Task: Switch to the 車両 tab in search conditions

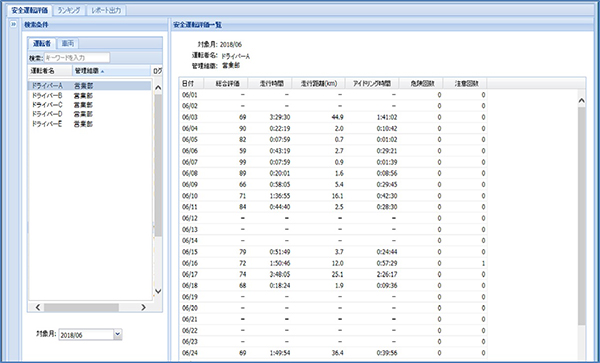Action: [68, 44]
